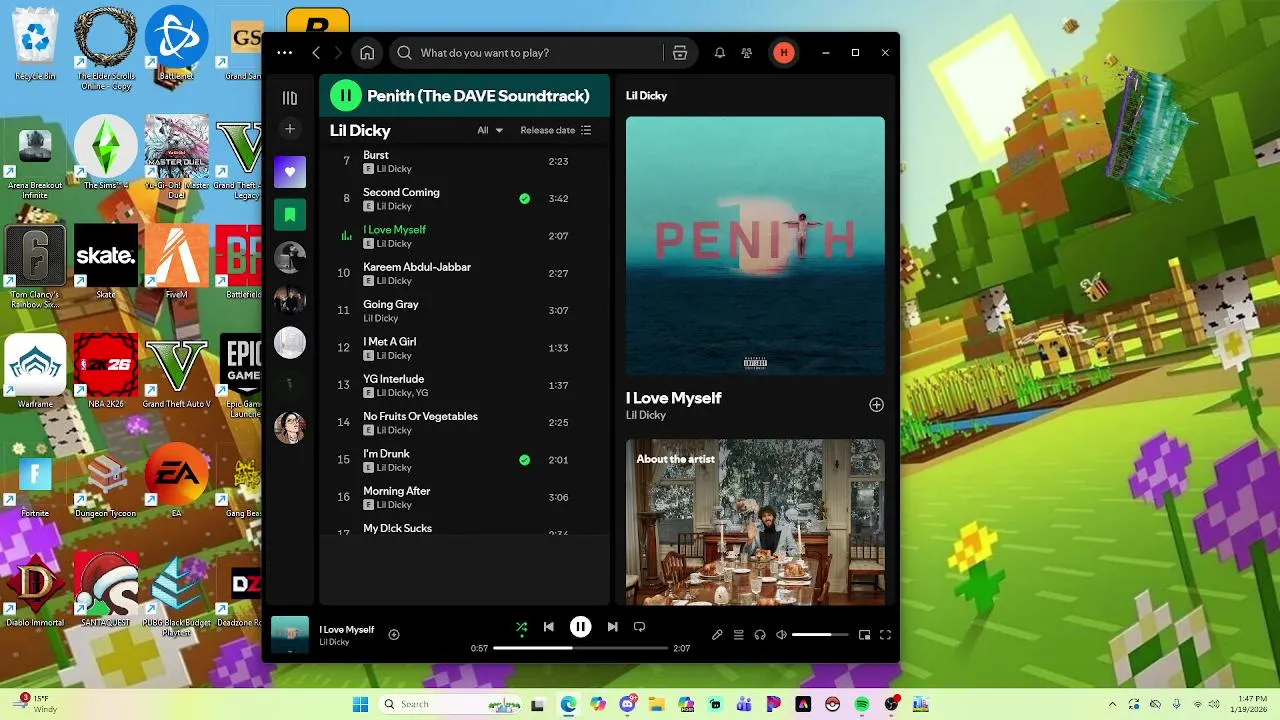Toggle saved checkmark on Second Coming
The image size is (1280, 720).
point(524,199)
